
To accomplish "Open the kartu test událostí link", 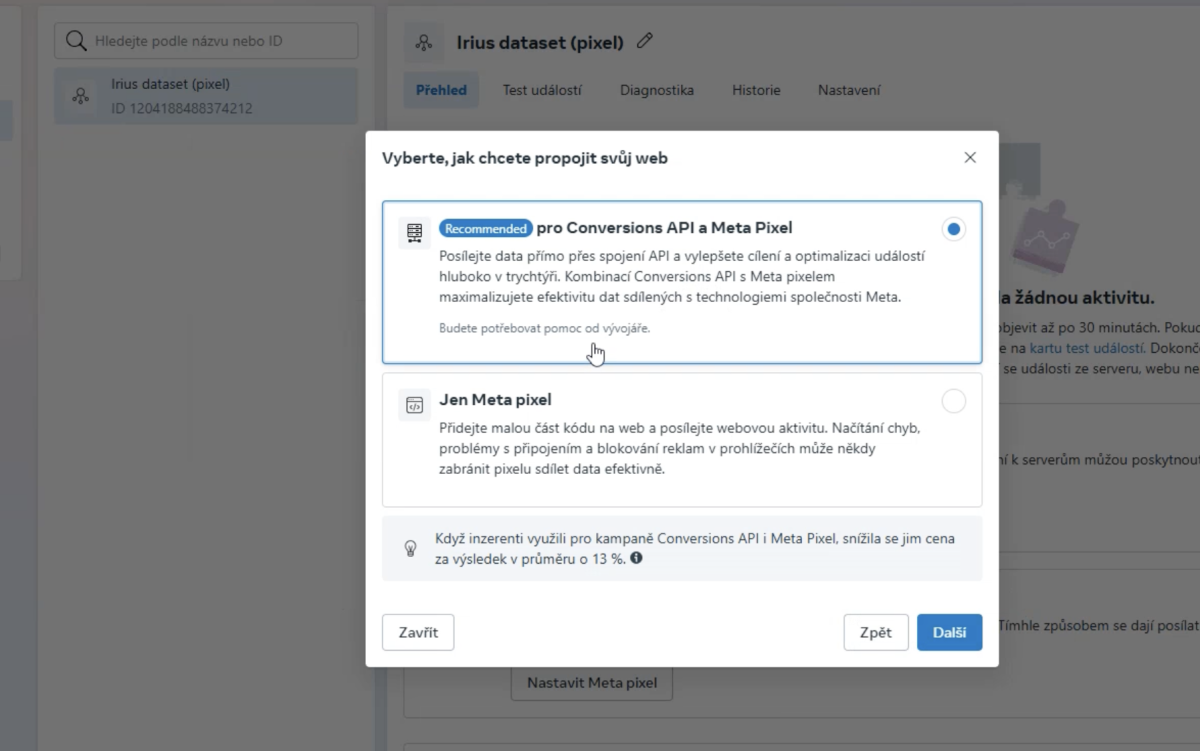I will point(1087,348).
